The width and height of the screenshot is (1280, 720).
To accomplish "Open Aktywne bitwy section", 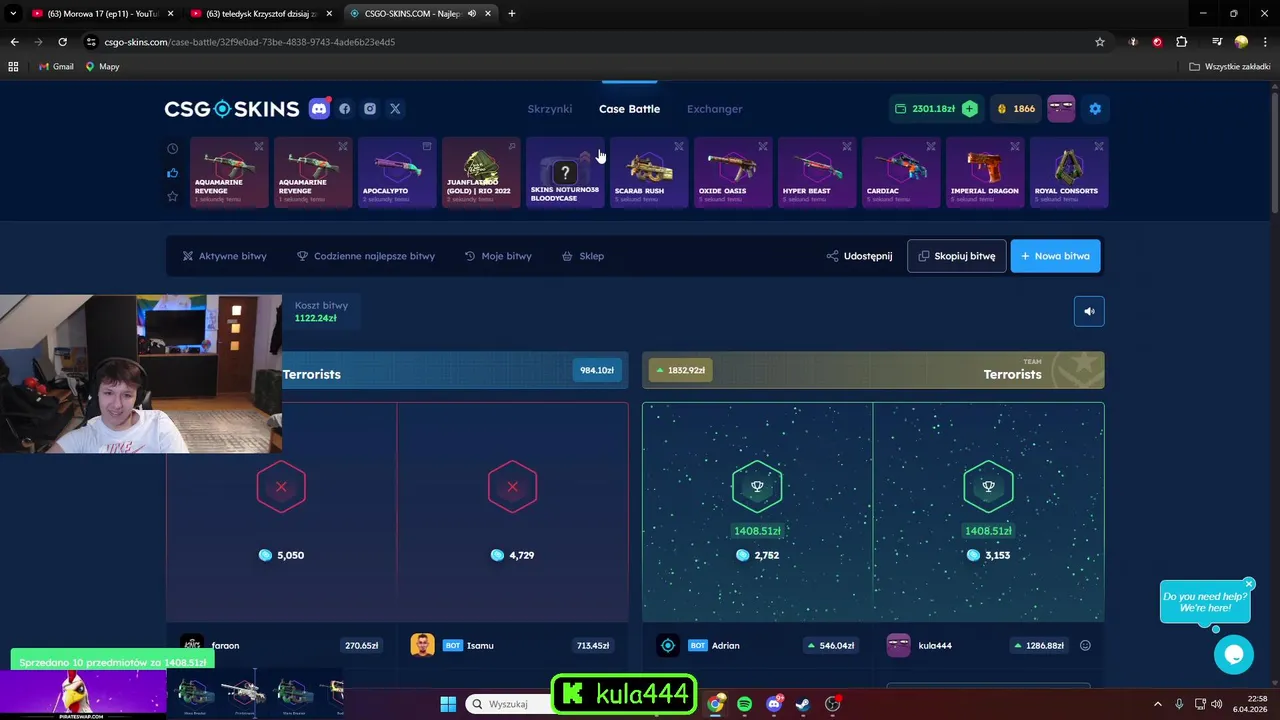I will click(224, 256).
